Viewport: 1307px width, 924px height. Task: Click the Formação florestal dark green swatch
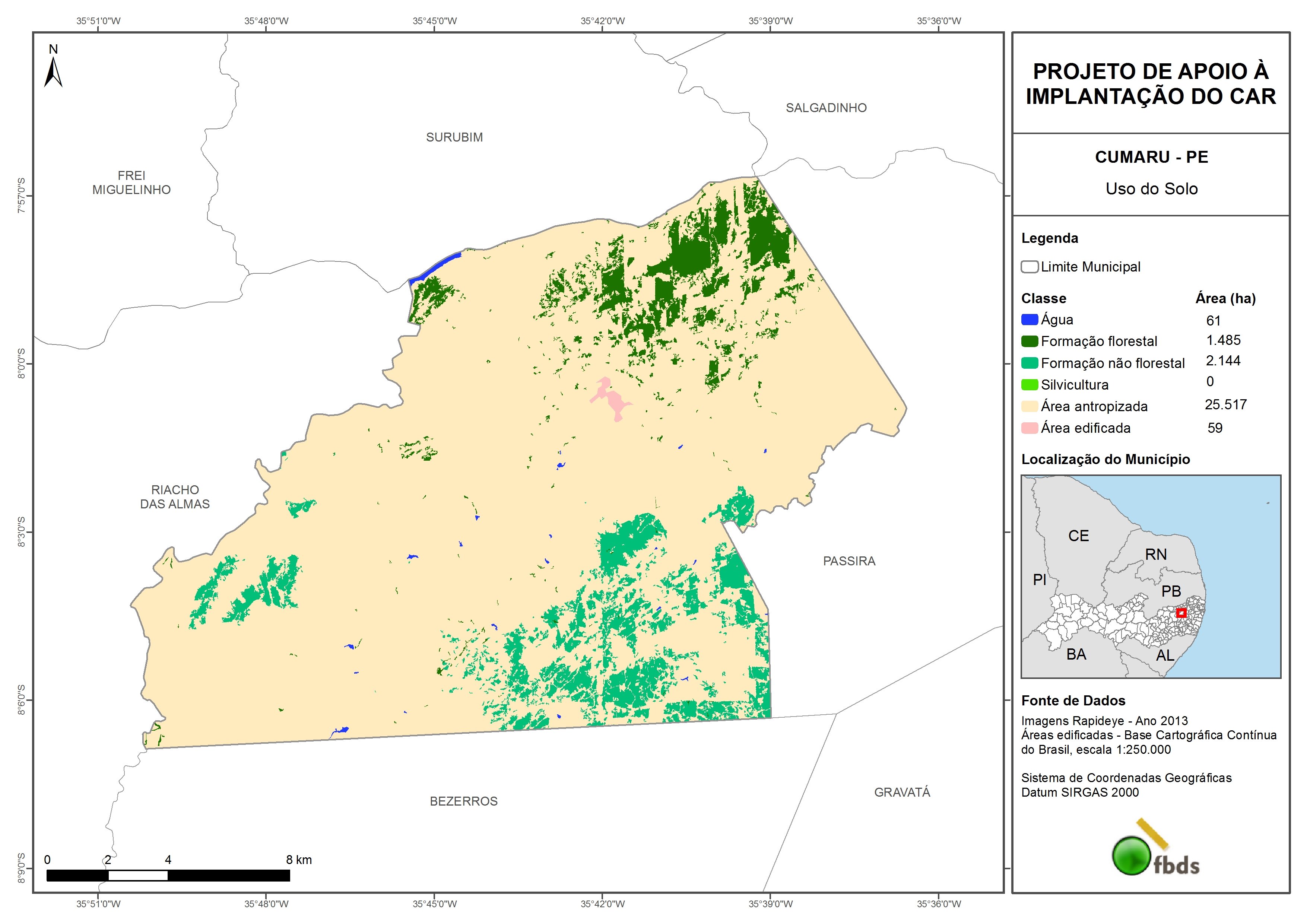pyautogui.click(x=1029, y=342)
